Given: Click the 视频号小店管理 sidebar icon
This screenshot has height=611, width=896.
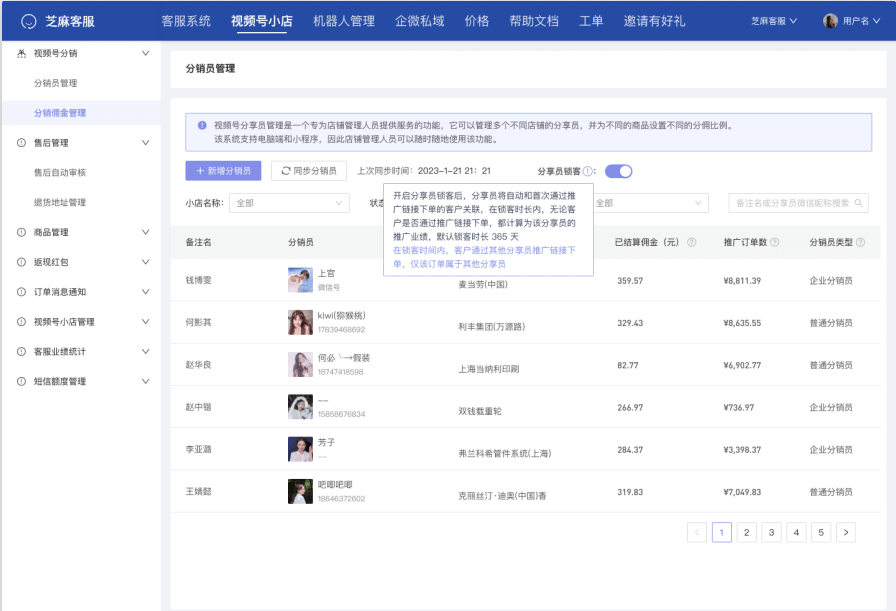Looking at the screenshot, I should pos(21,322).
